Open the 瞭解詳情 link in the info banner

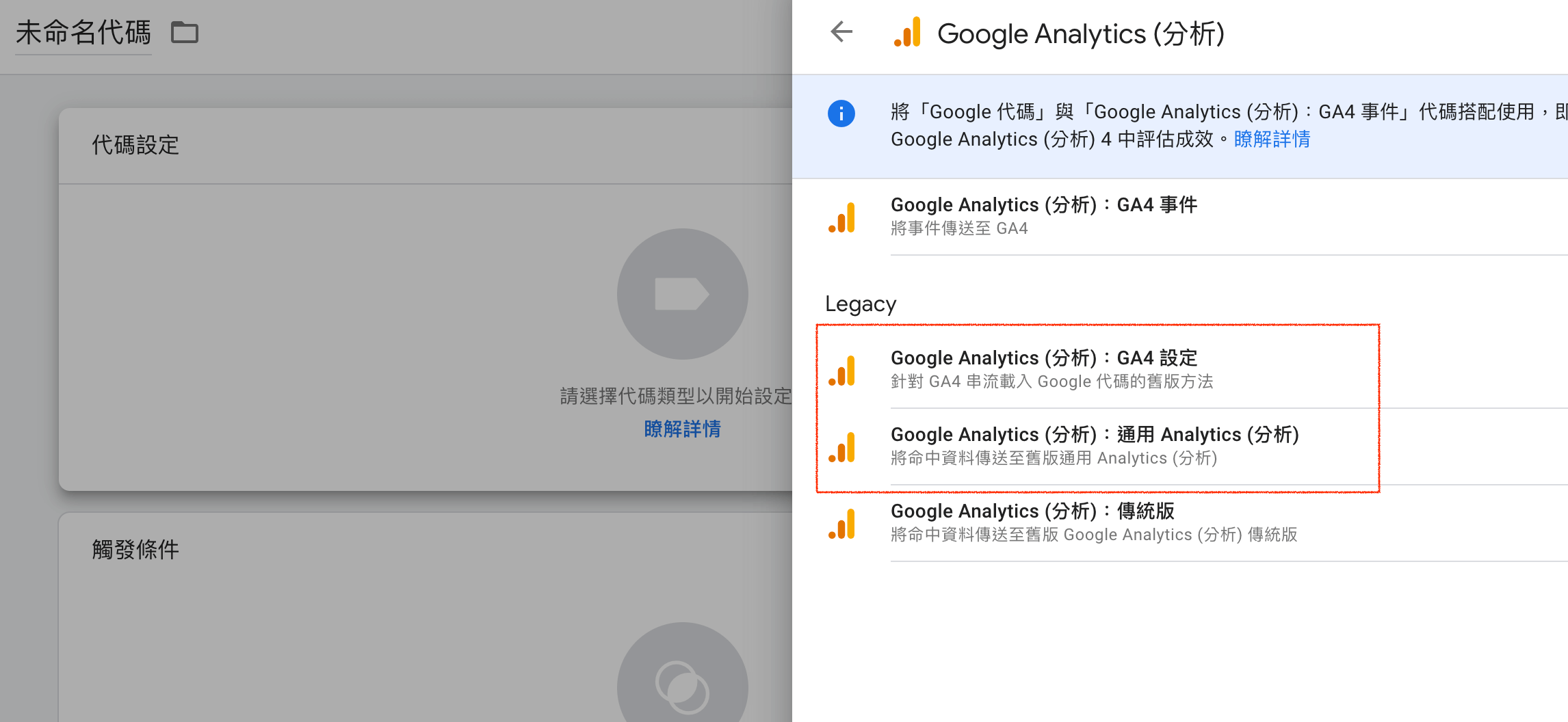(1272, 139)
